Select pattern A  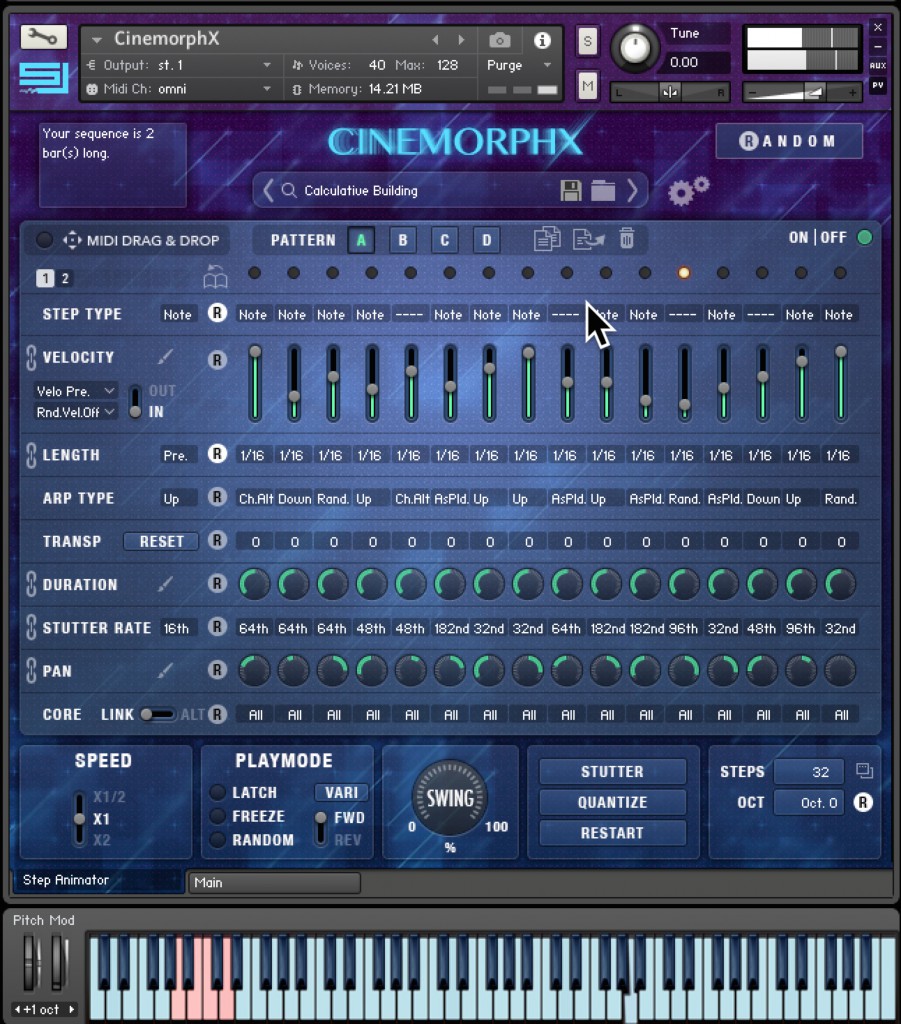coord(361,240)
